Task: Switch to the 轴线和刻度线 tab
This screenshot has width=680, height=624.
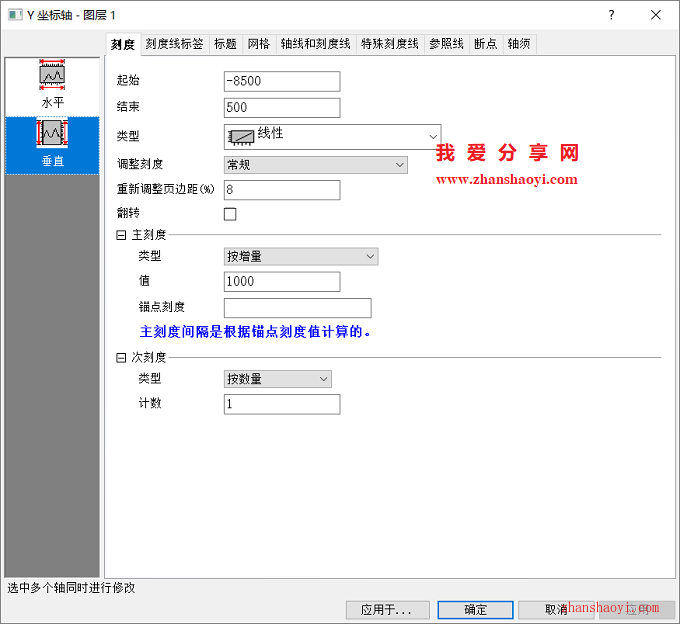Action: [316, 44]
